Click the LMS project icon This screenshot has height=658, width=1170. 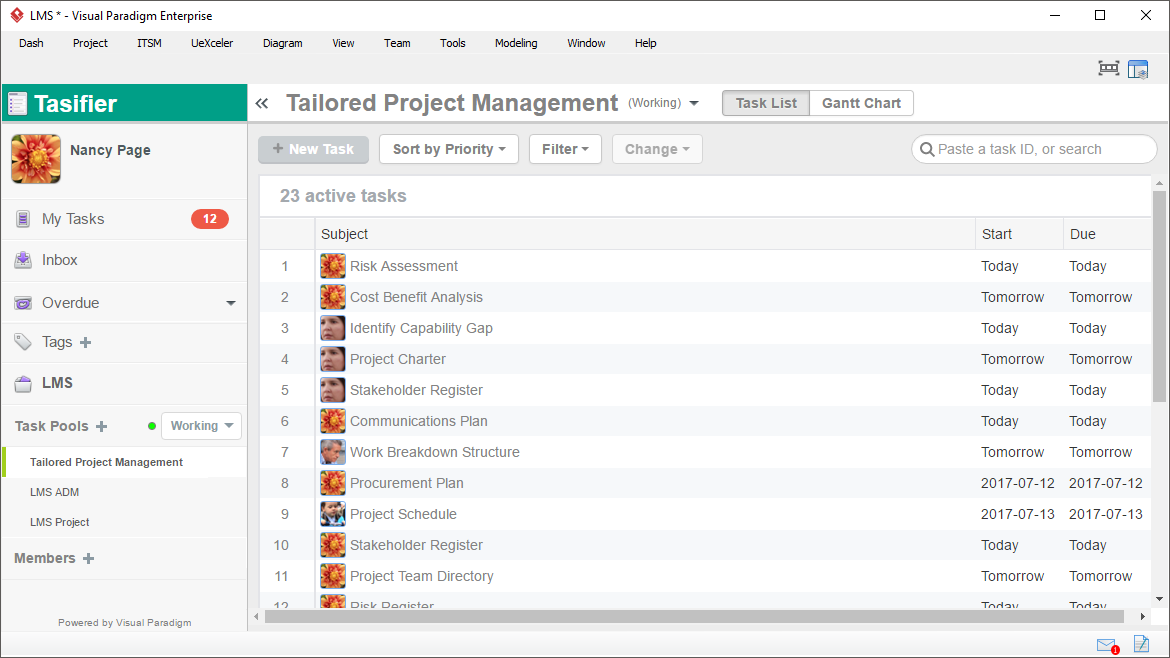[23, 383]
